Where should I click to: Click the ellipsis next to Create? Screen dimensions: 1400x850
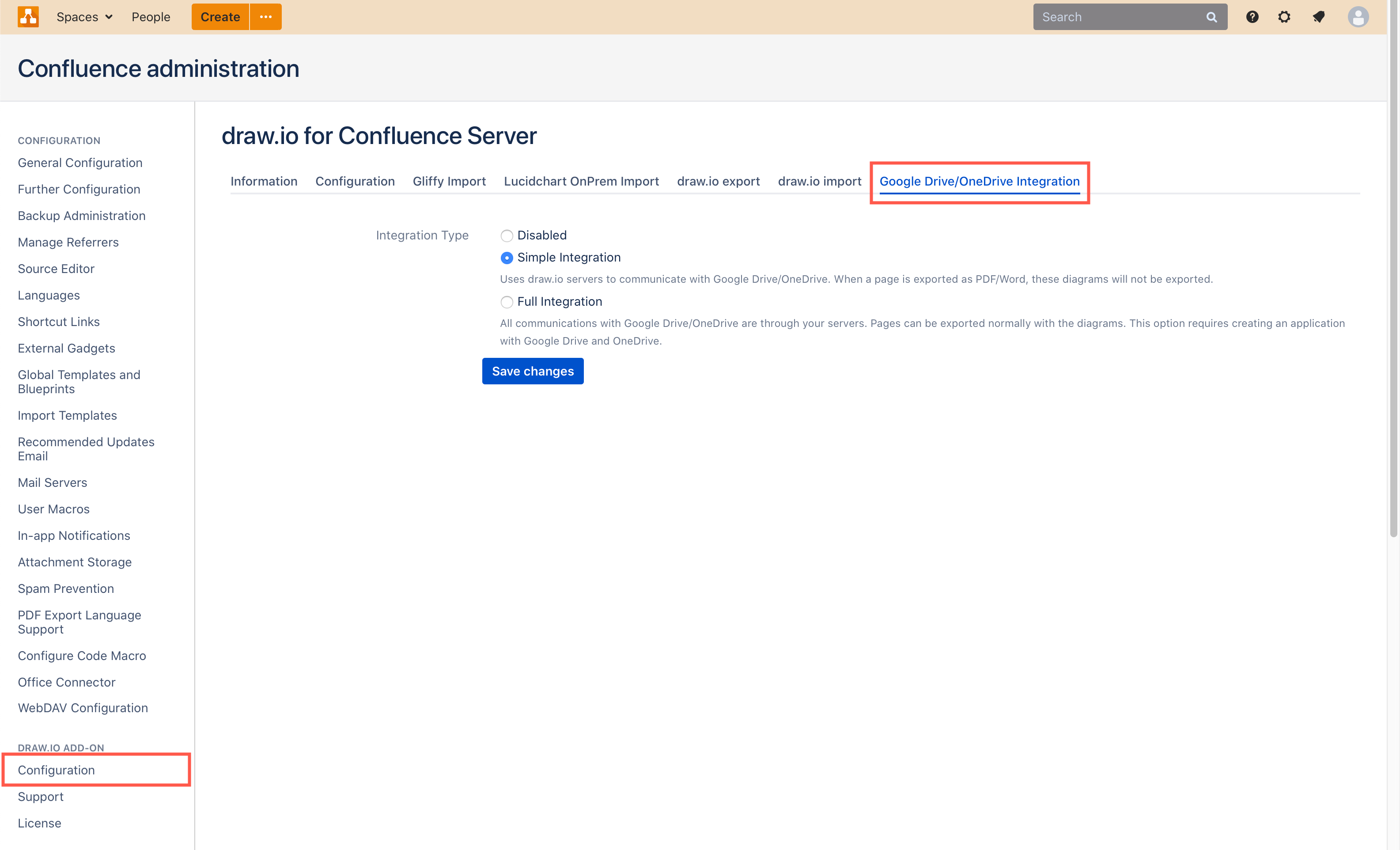pos(265,16)
